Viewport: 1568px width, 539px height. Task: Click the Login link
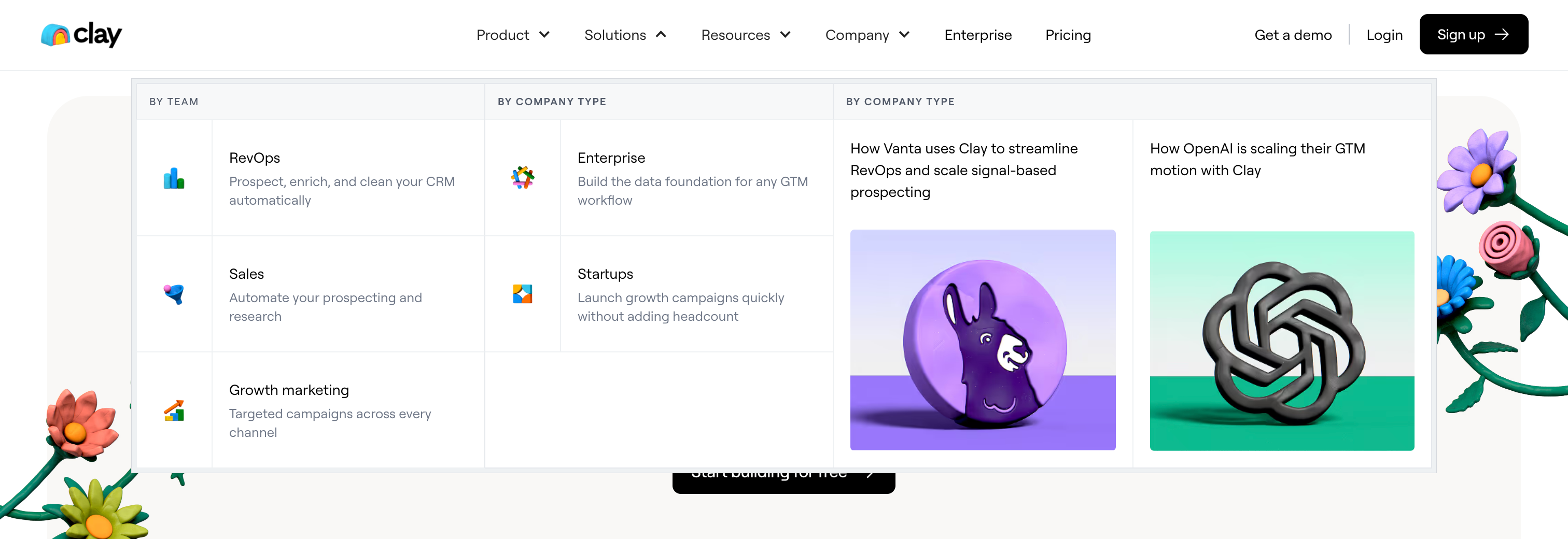click(x=1384, y=35)
